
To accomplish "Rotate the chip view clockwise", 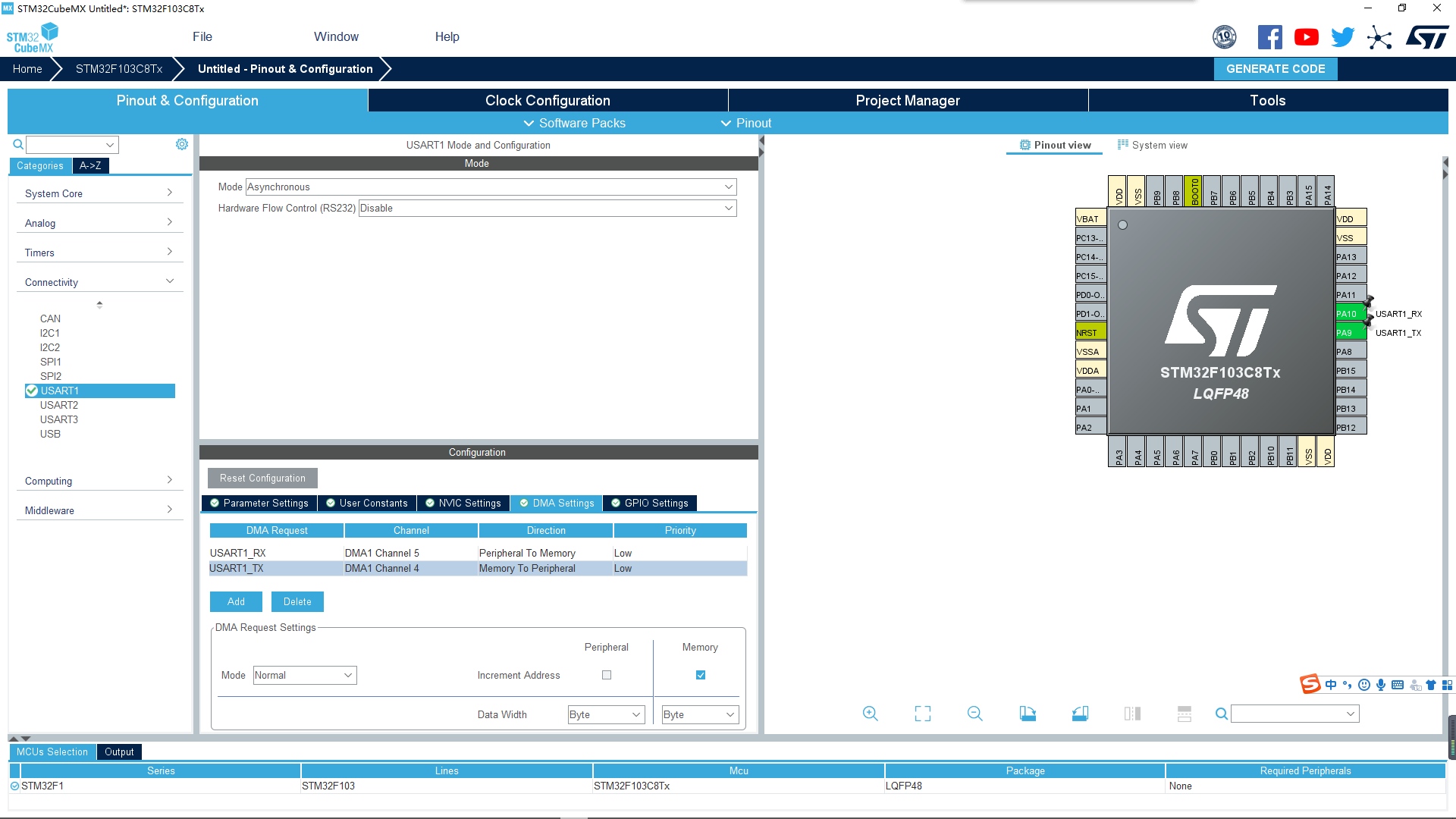I will (x=1028, y=714).
